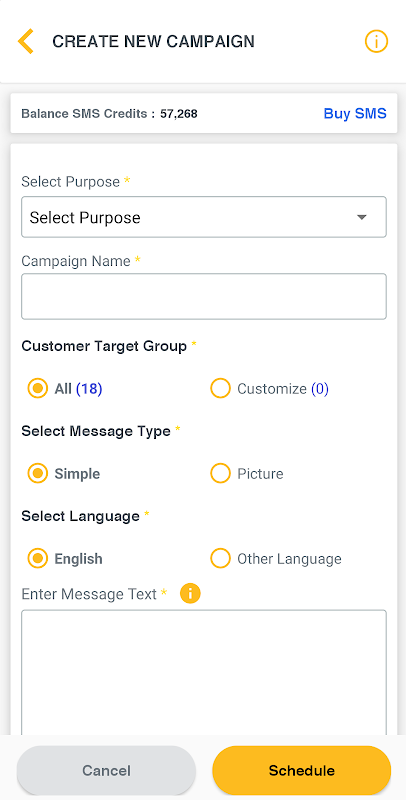This screenshot has height=800, width=406.
Task: Click the Create New Campaign title
Action: [x=153, y=41]
